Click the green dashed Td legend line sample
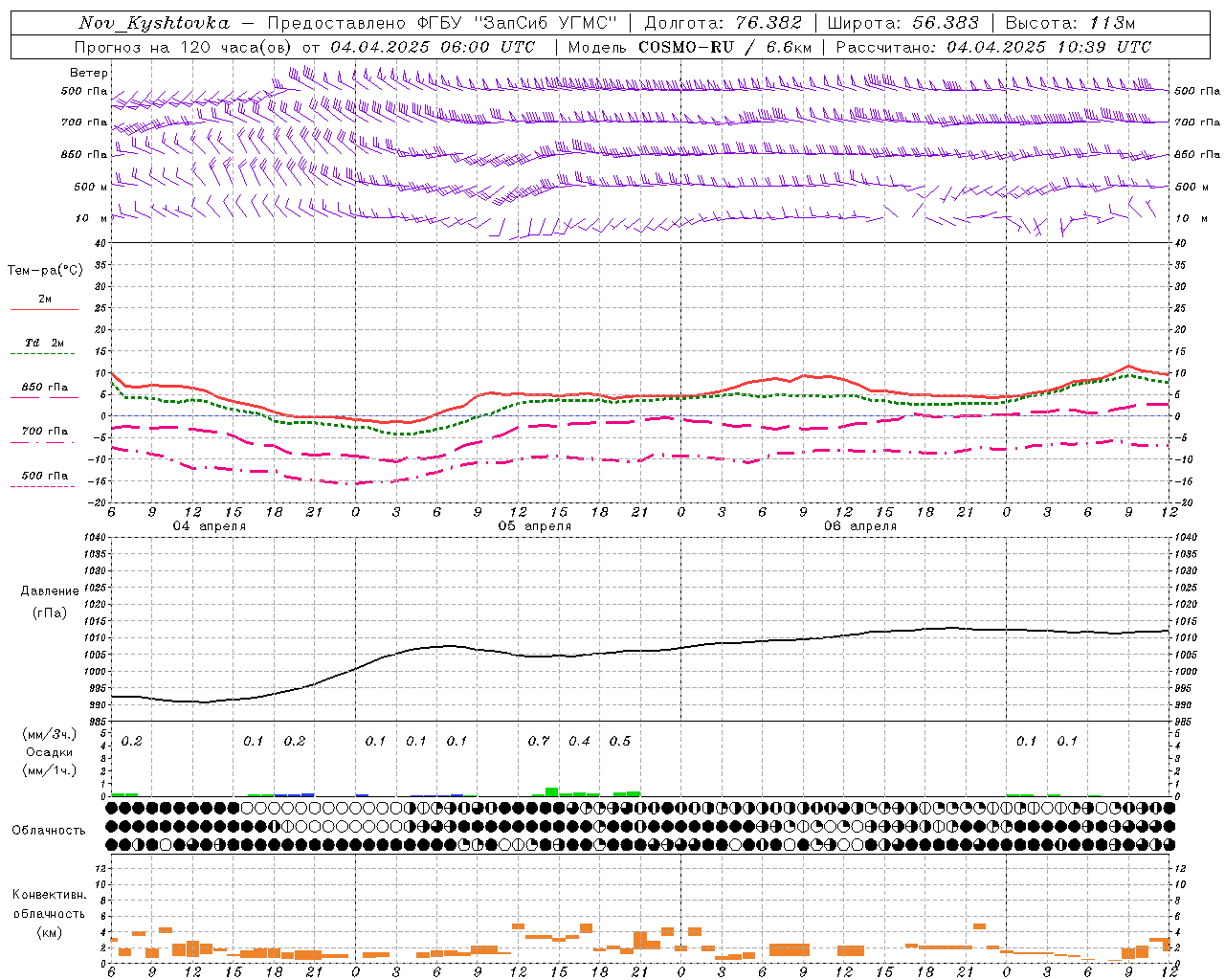The width and height of the screenshot is (1225, 980). (x=42, y=354)
